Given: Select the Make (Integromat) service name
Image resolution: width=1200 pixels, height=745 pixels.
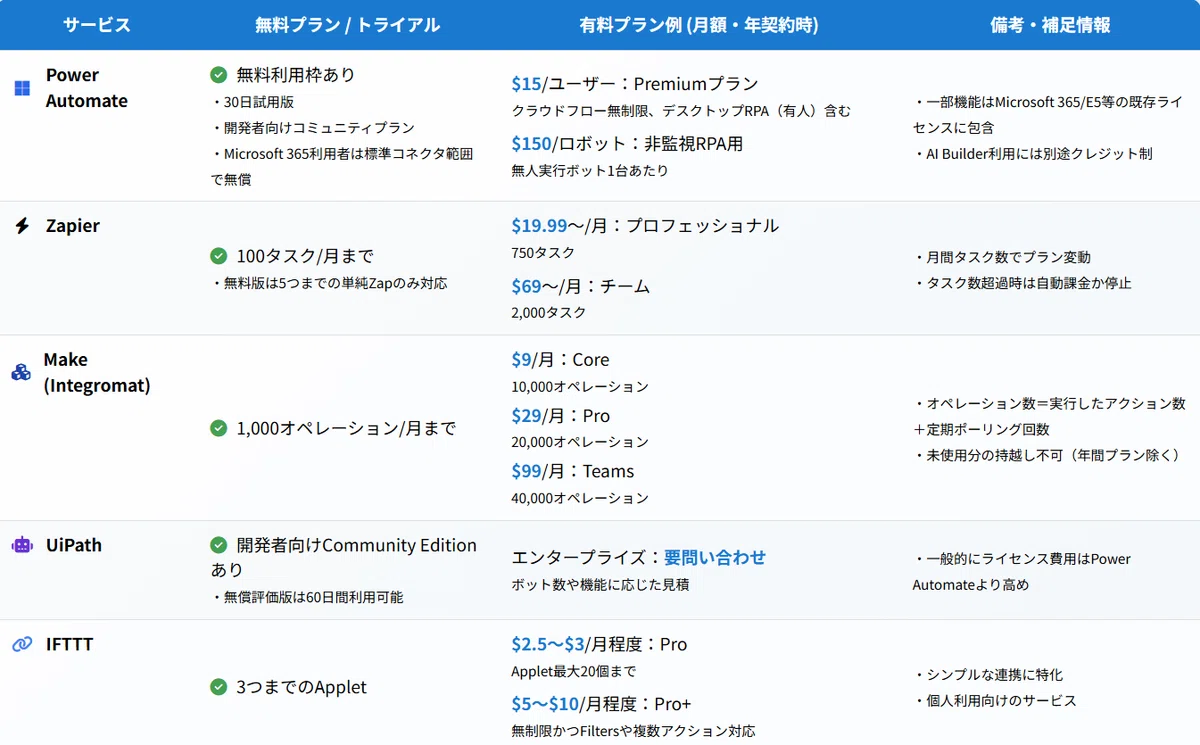Looking at the screenshot, I should (97, 372).
